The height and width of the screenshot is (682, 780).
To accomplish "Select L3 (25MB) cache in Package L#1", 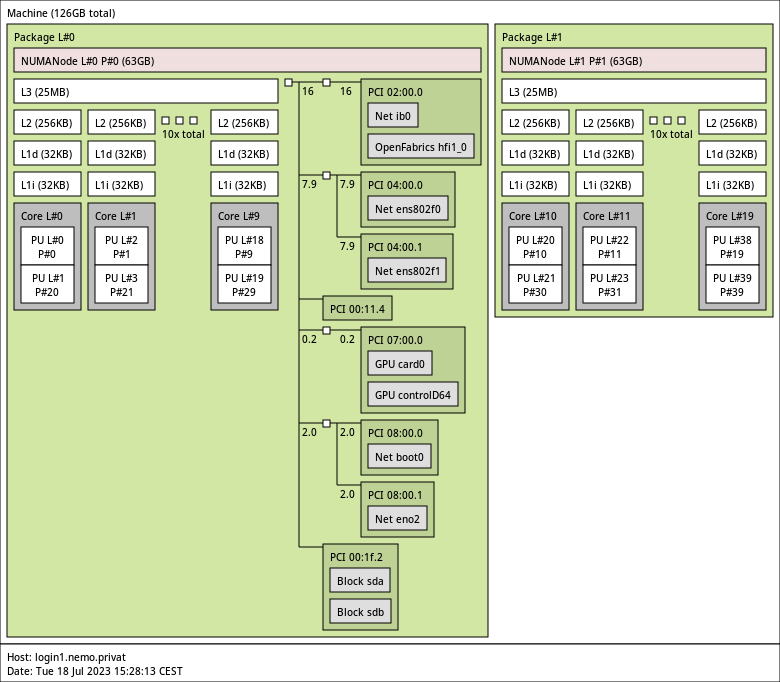I will tap(634, 92).
